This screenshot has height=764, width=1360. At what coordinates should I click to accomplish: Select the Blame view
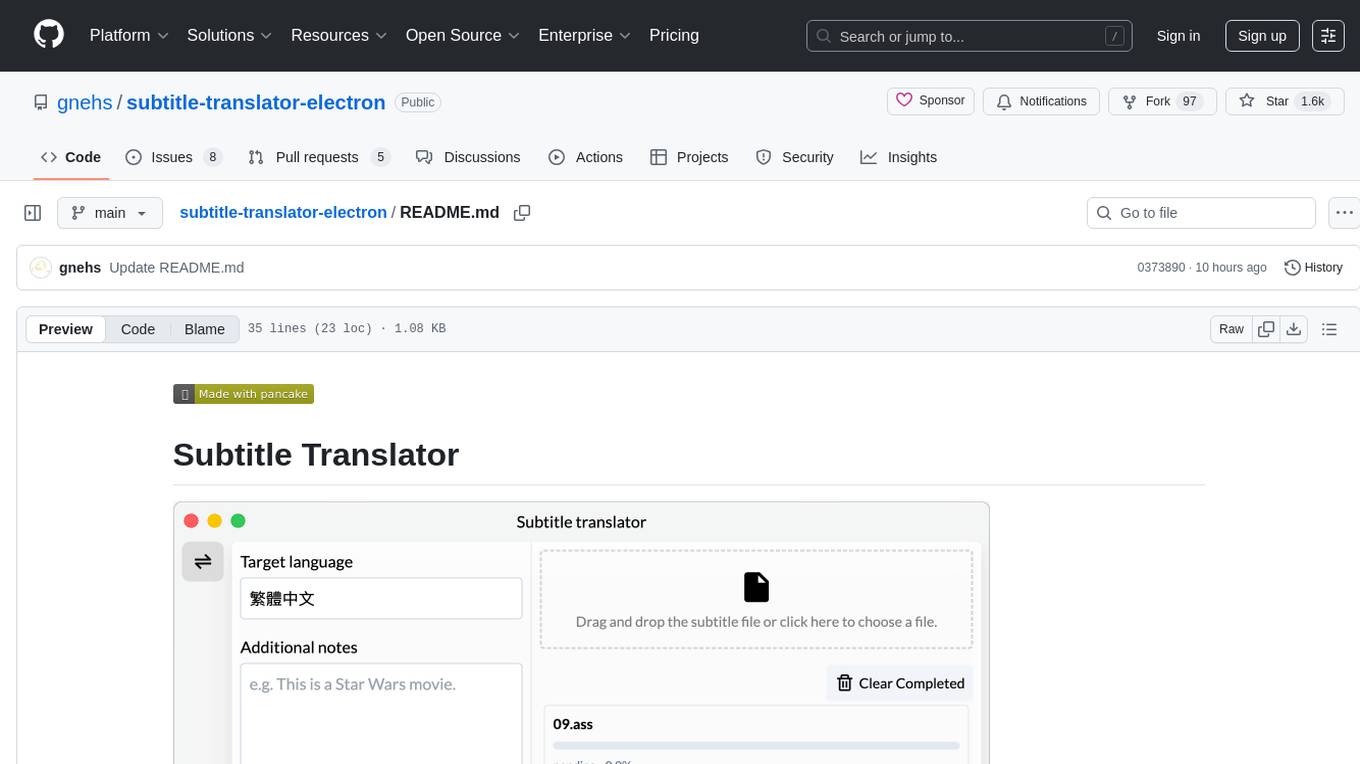pyautogui.click(x=205, y=329)
